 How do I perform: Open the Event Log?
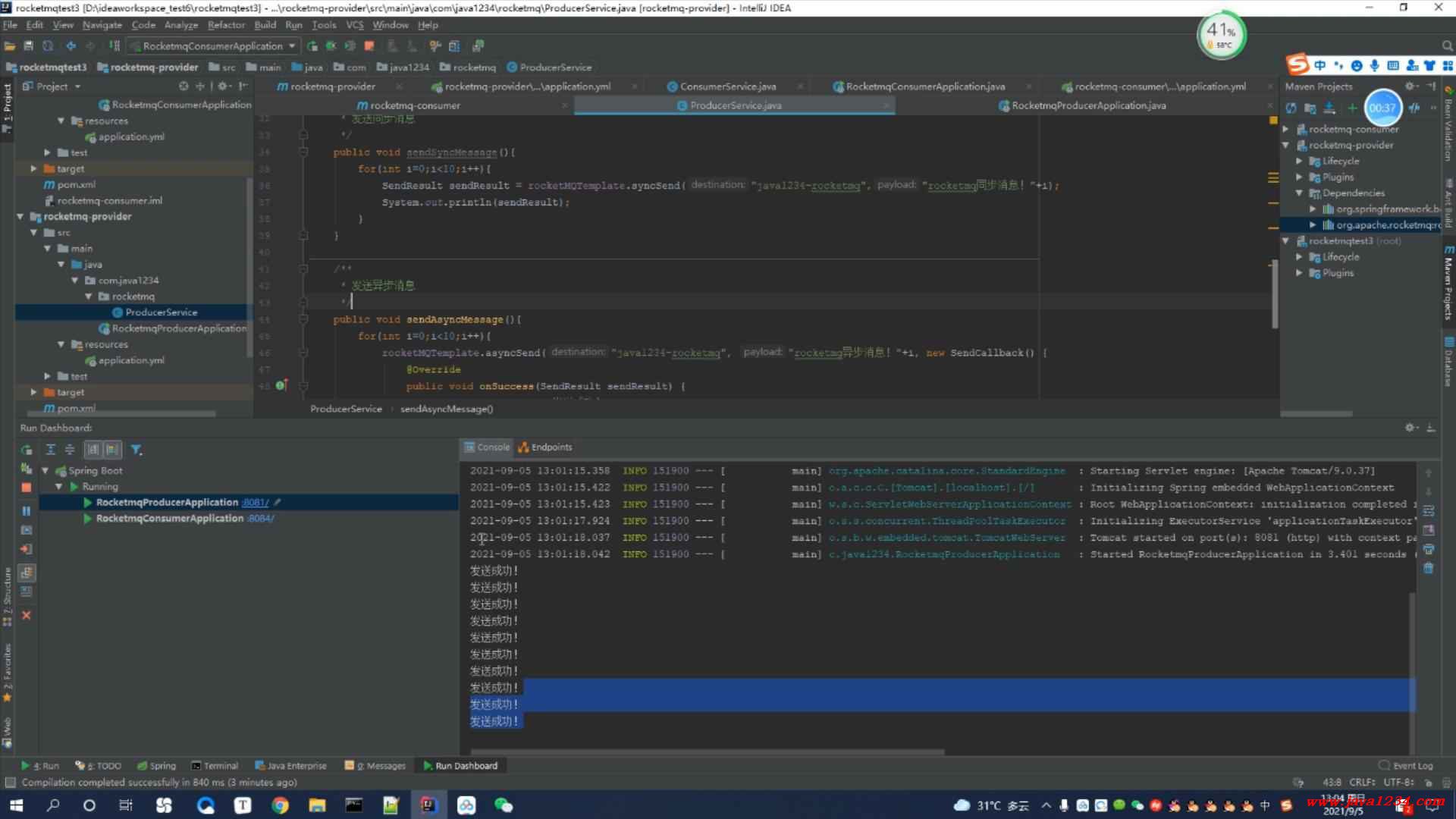click(x=1406, y=766)
